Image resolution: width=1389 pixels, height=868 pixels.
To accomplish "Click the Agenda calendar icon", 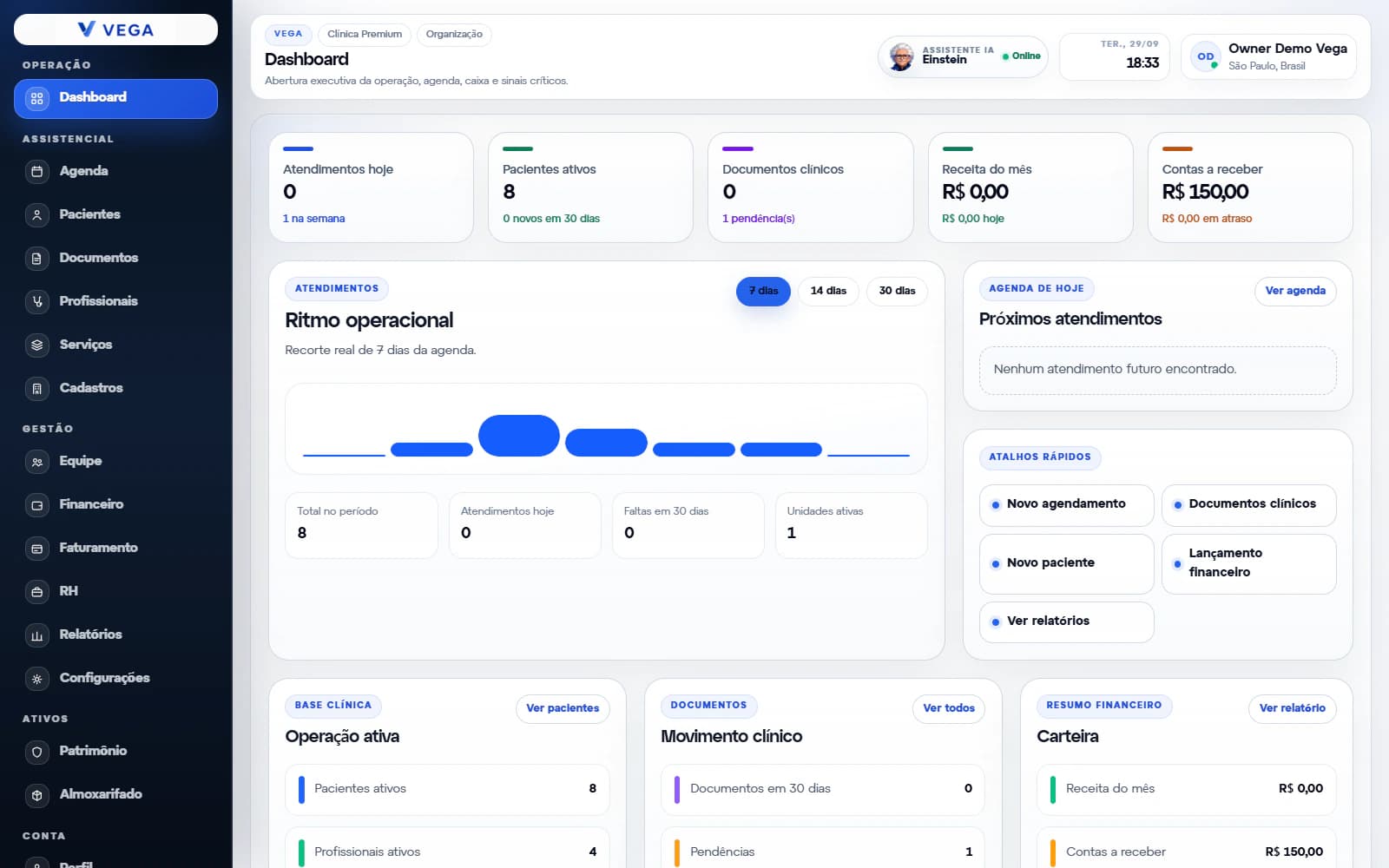I will tap(36, 171).
